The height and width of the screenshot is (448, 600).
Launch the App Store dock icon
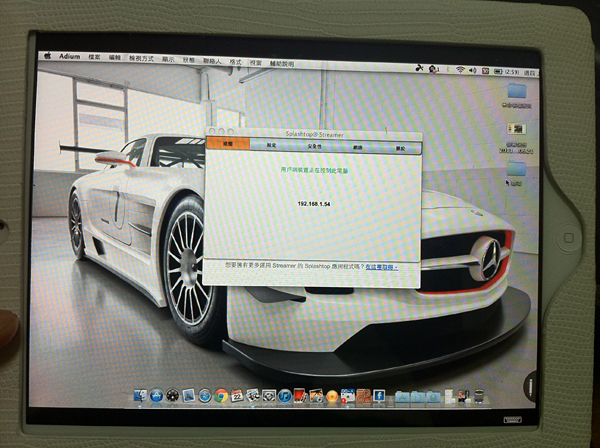coord(157,395)
